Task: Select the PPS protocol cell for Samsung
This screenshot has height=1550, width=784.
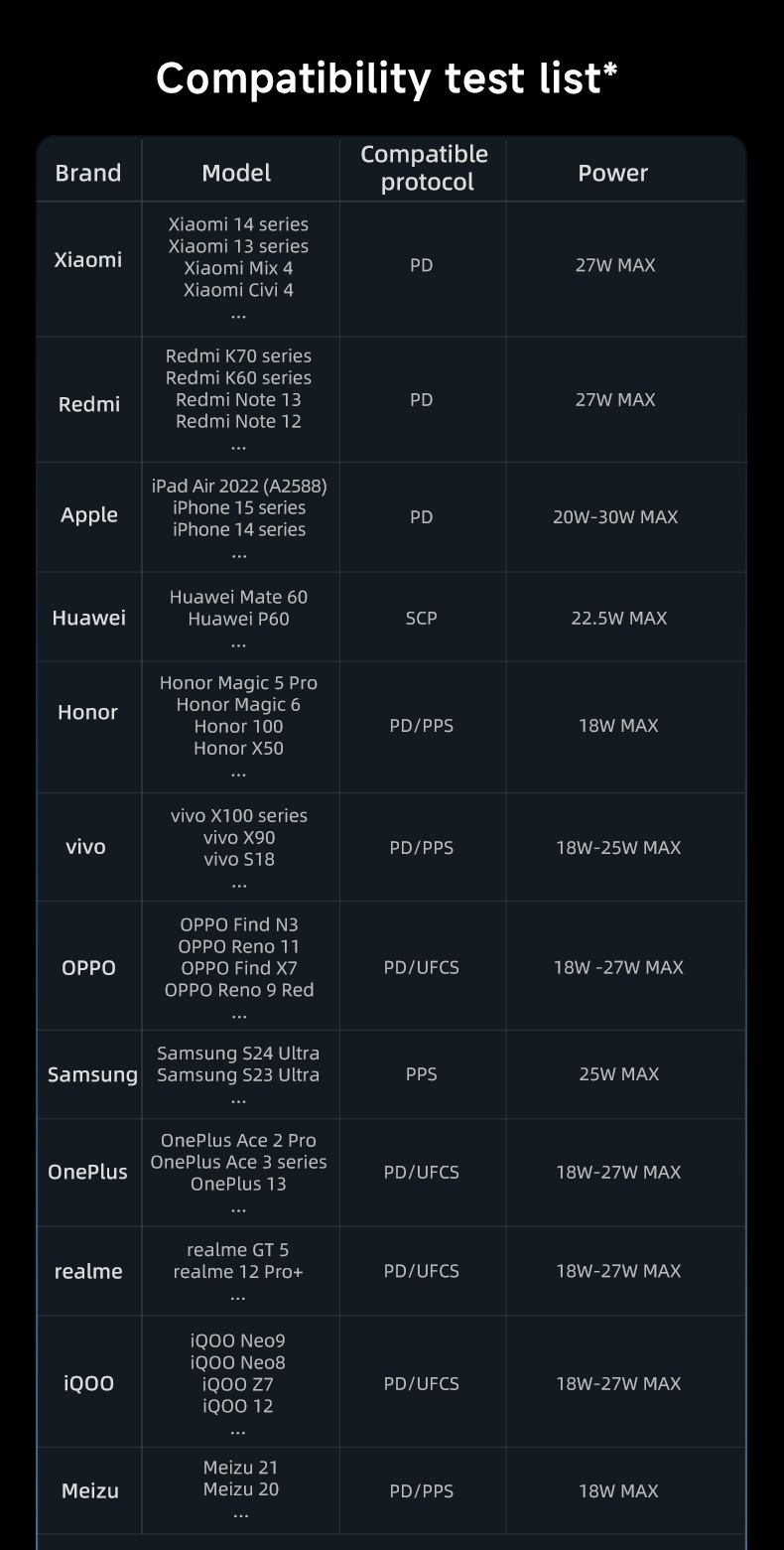Action: tap(422, 1074)
